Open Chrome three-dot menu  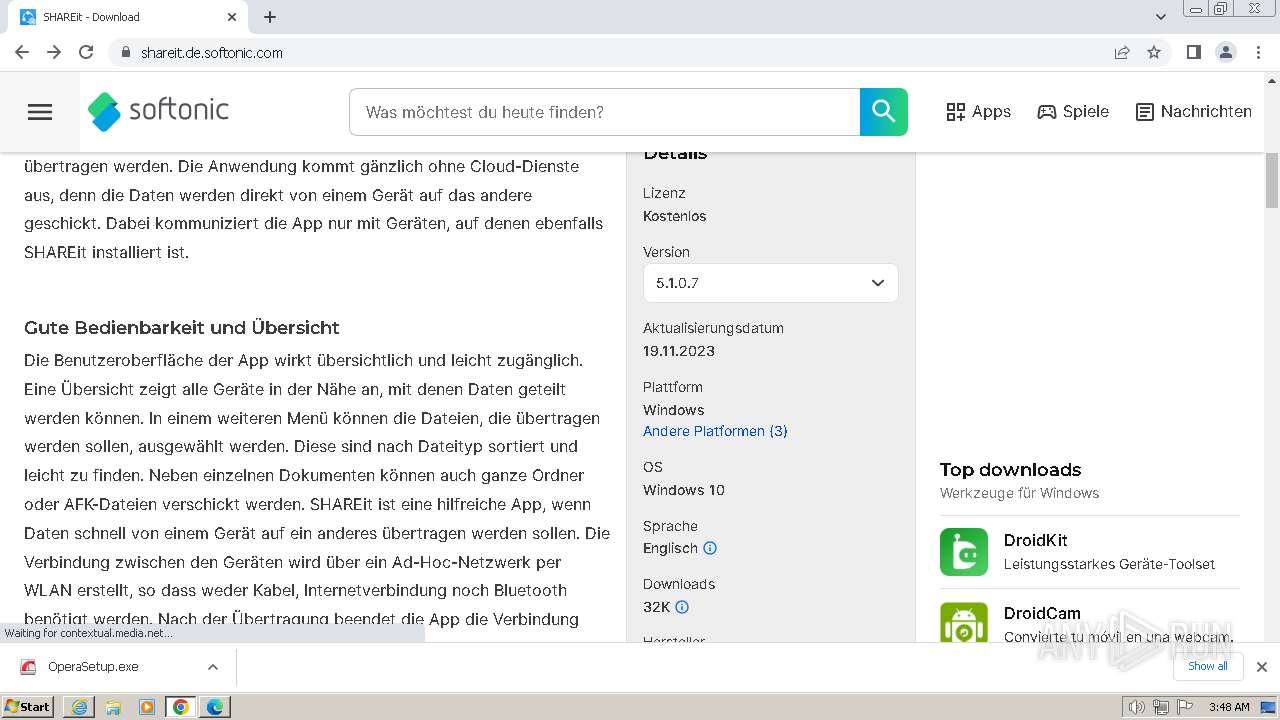(x=1258, y=52)
